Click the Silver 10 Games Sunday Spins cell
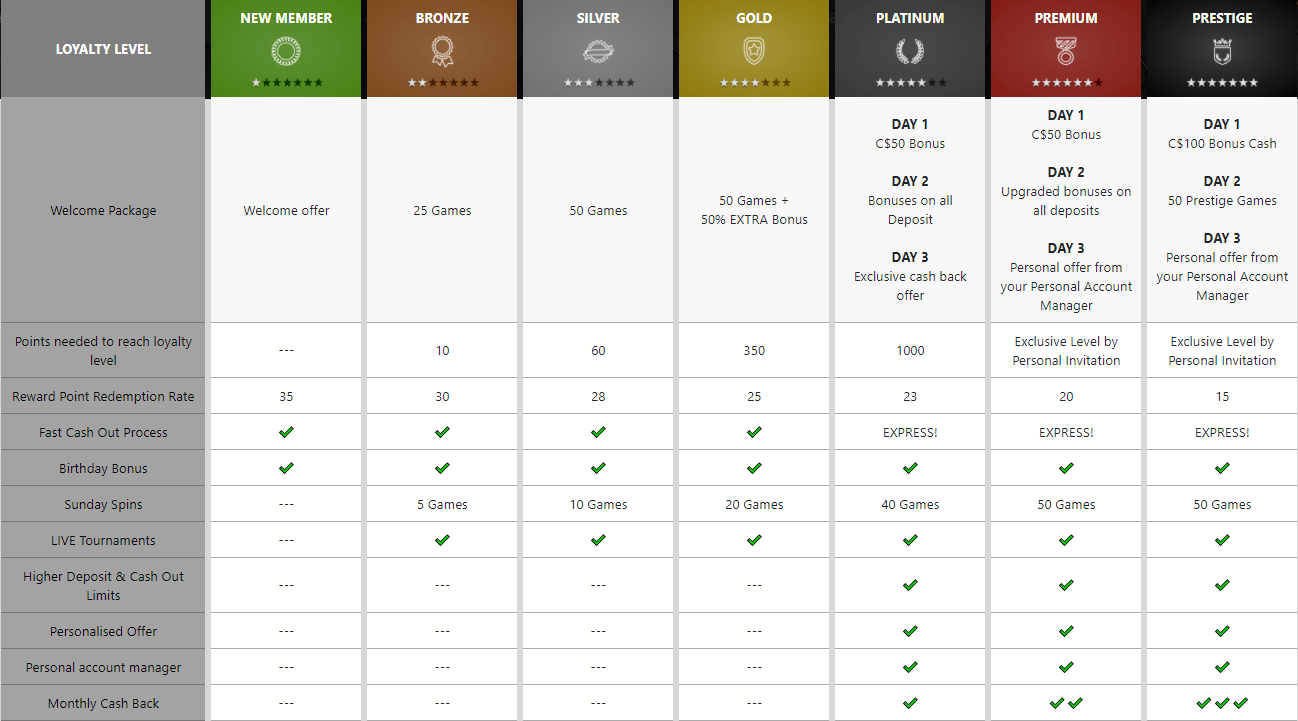Viewport: 1298px width, 721px height. click(x=598, y=504)
